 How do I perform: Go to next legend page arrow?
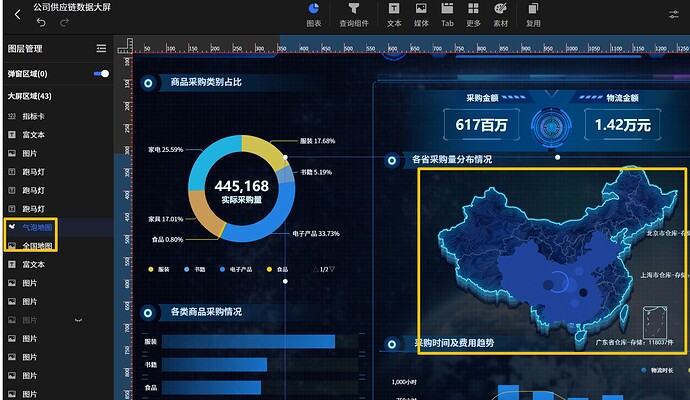point(332,269)
